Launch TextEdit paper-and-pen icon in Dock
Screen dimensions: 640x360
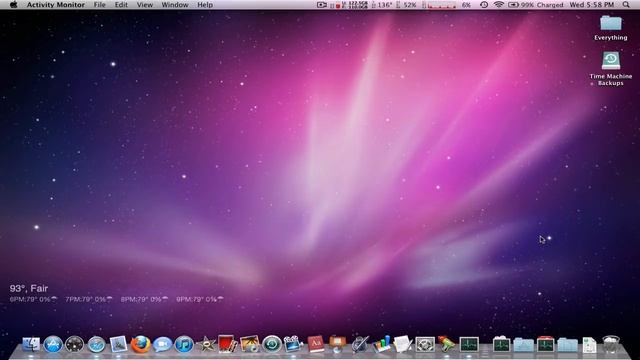(x=403, y=344)
